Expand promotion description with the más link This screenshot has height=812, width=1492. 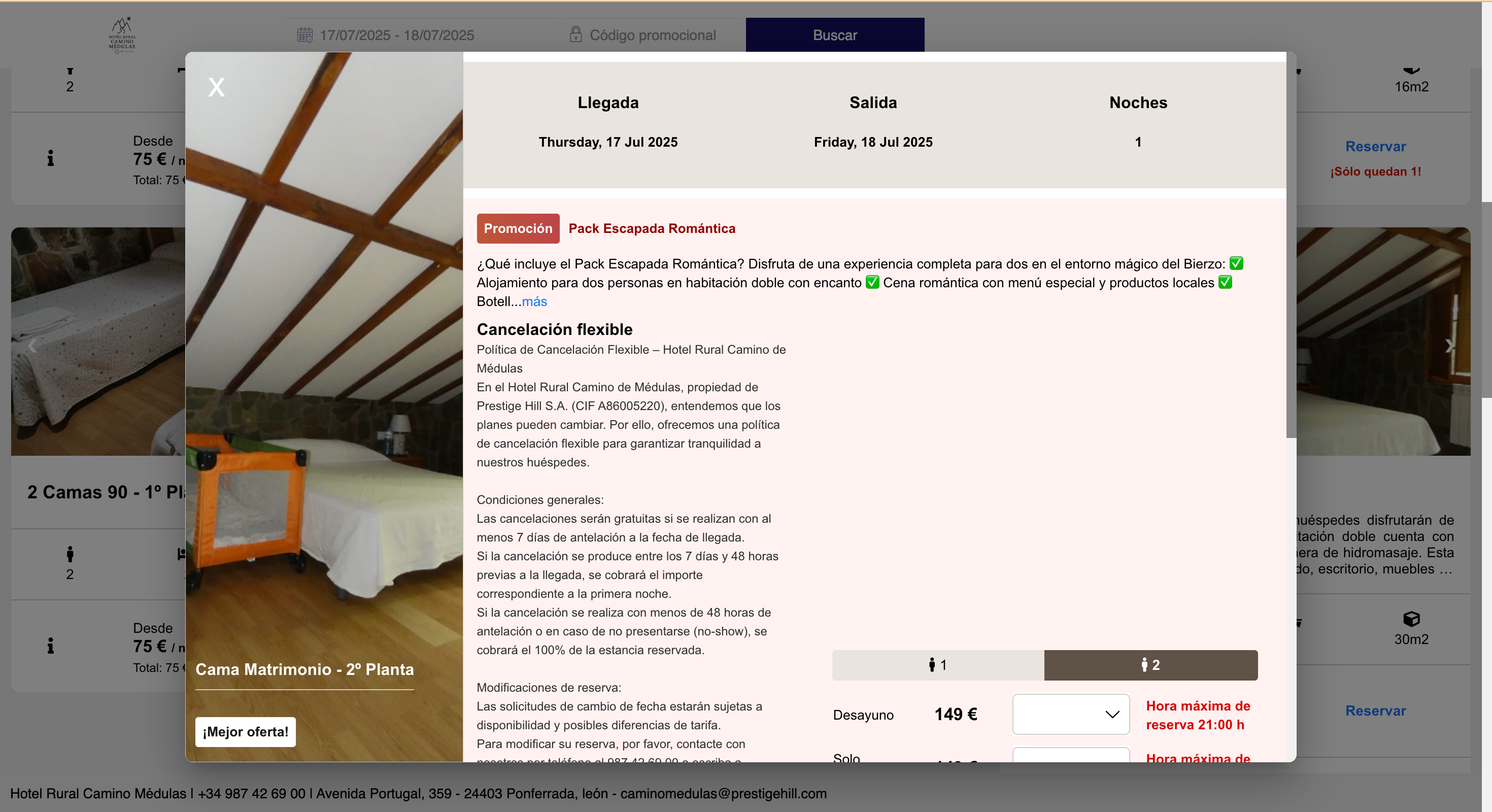click(534, 301)
